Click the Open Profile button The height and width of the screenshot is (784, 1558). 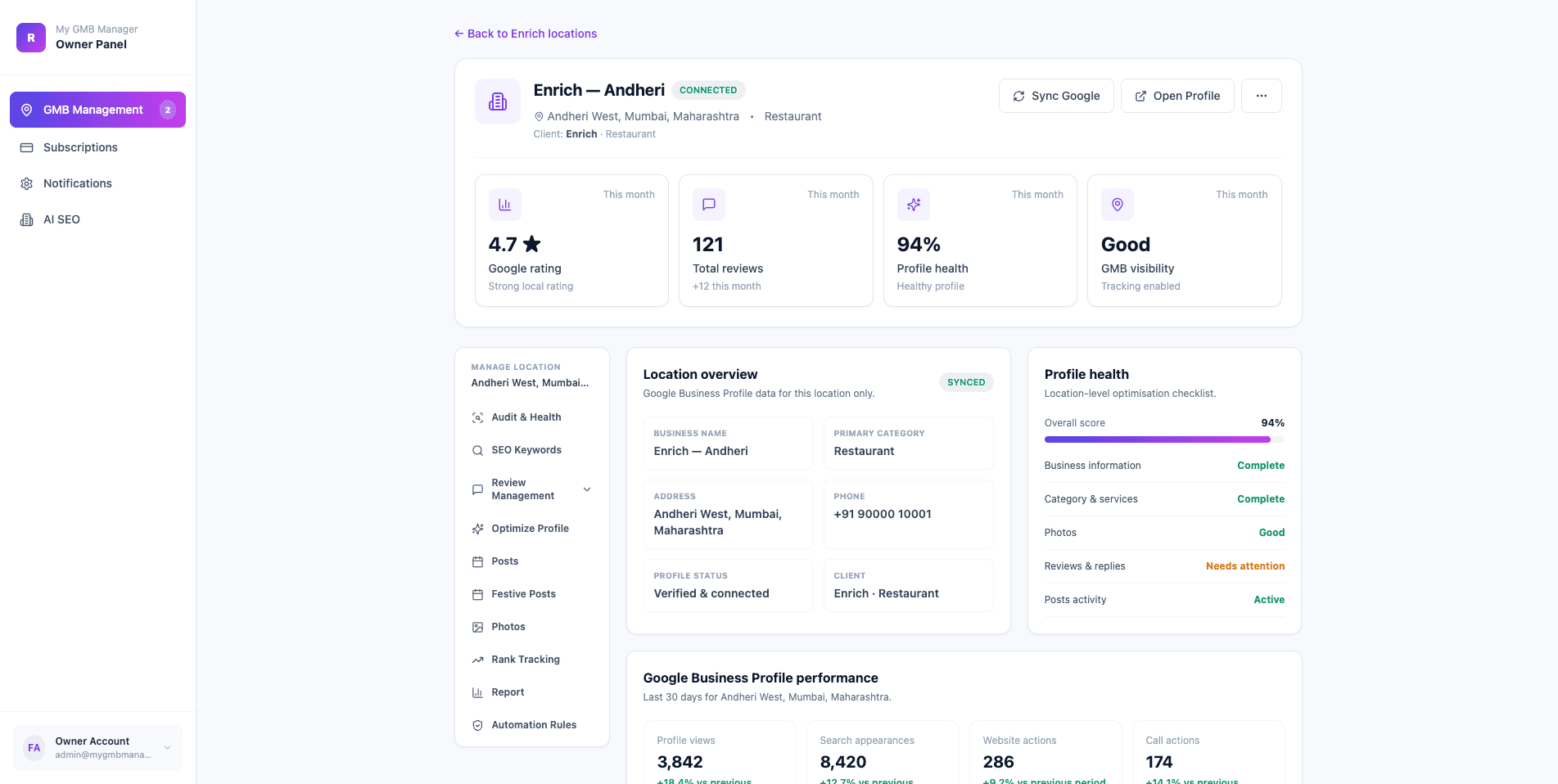coord(1177,96)
